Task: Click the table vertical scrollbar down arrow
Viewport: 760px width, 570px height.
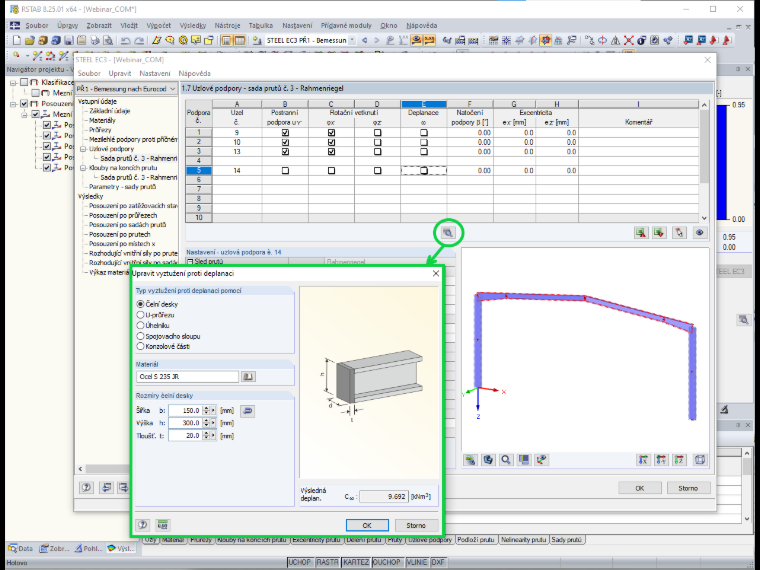Action: tap(704, 218)
